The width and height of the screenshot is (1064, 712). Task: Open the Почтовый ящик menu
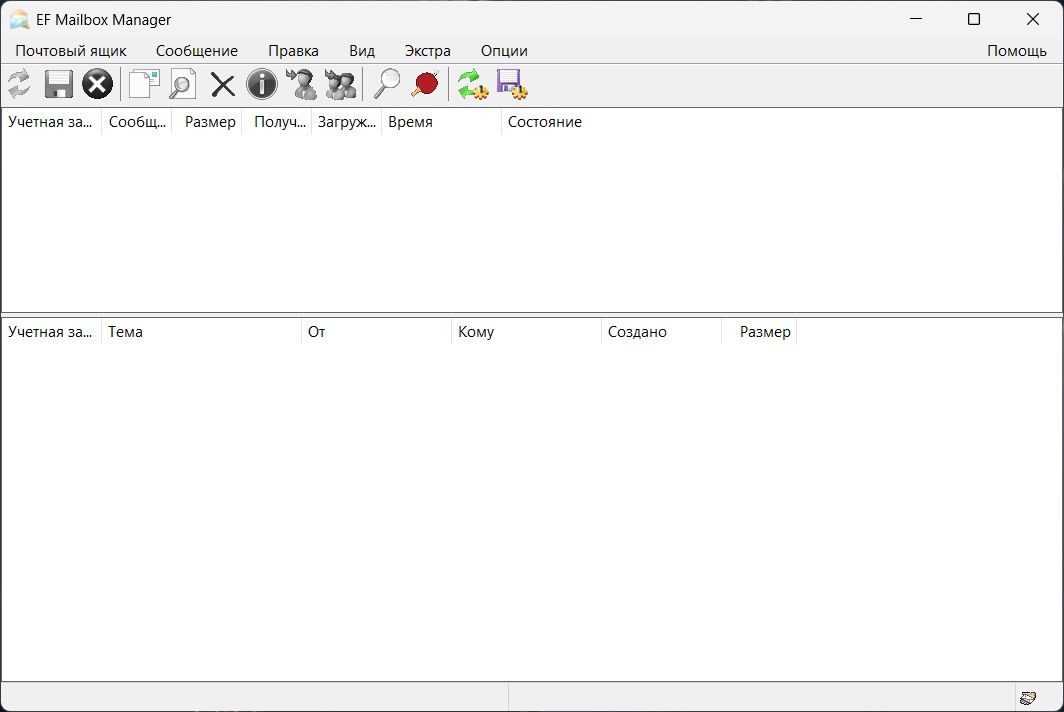[71, 51]
